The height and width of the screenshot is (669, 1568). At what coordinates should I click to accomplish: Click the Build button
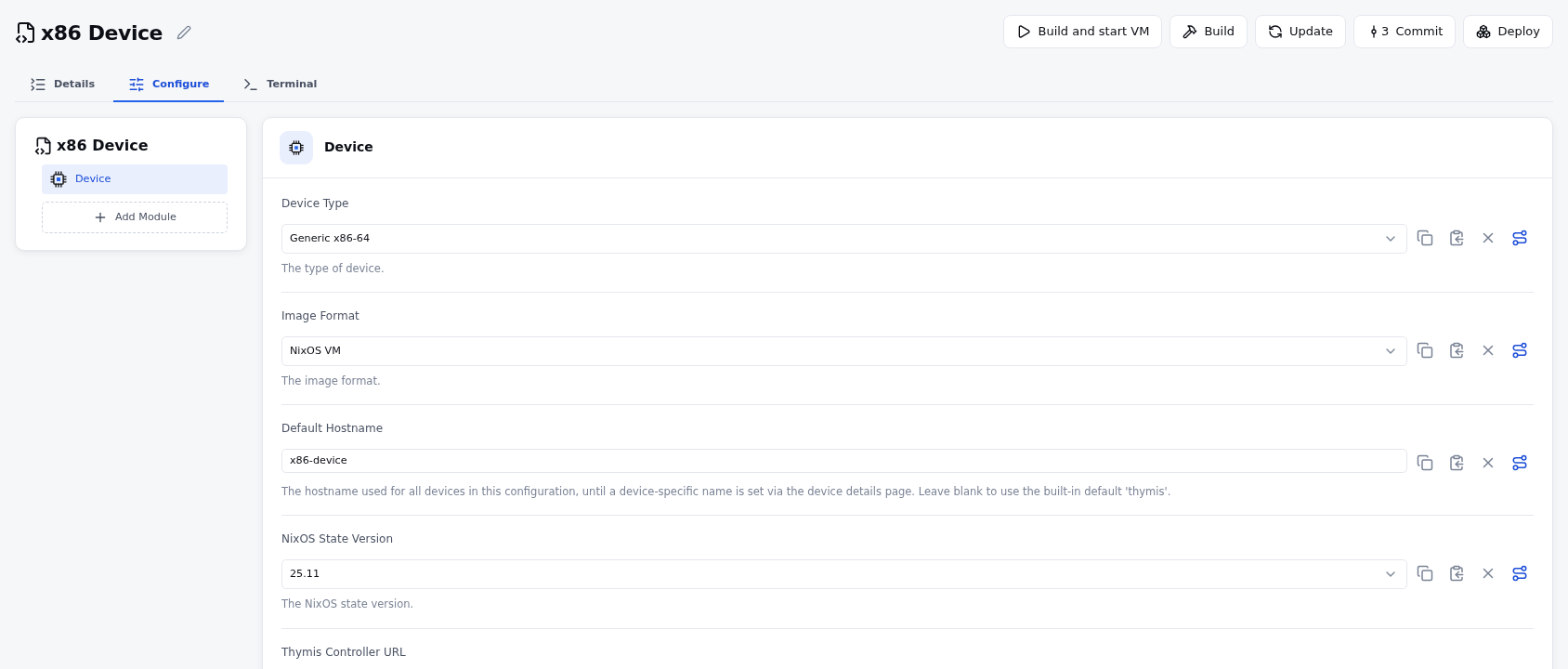[1209, 32]
